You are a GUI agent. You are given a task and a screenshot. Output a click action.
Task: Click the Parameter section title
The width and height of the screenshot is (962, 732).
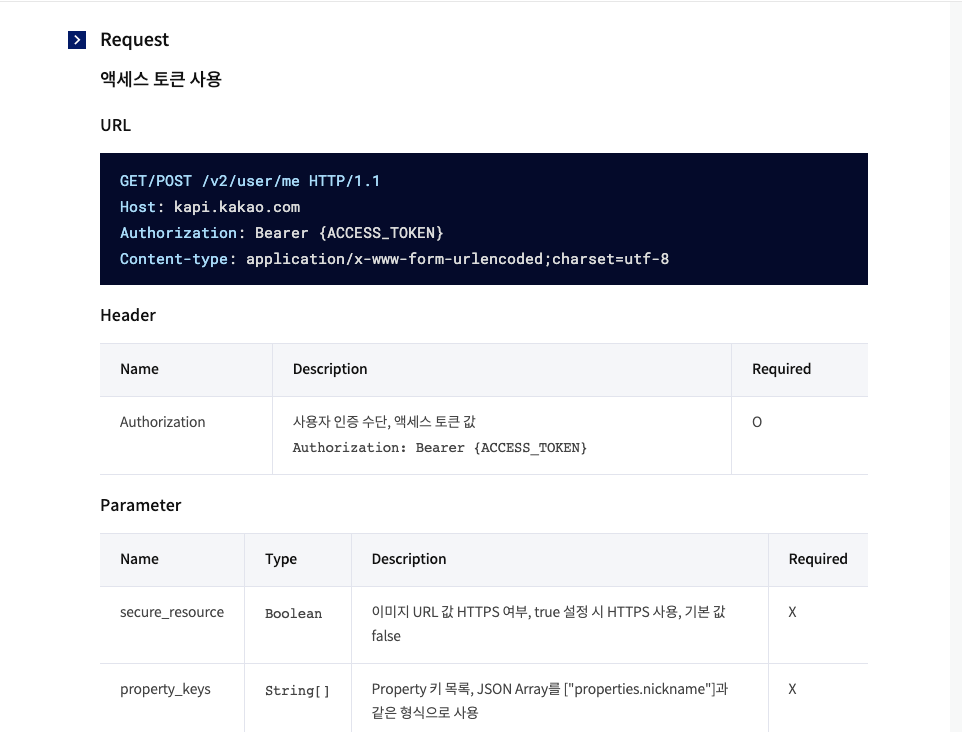[x=141, y=505]
